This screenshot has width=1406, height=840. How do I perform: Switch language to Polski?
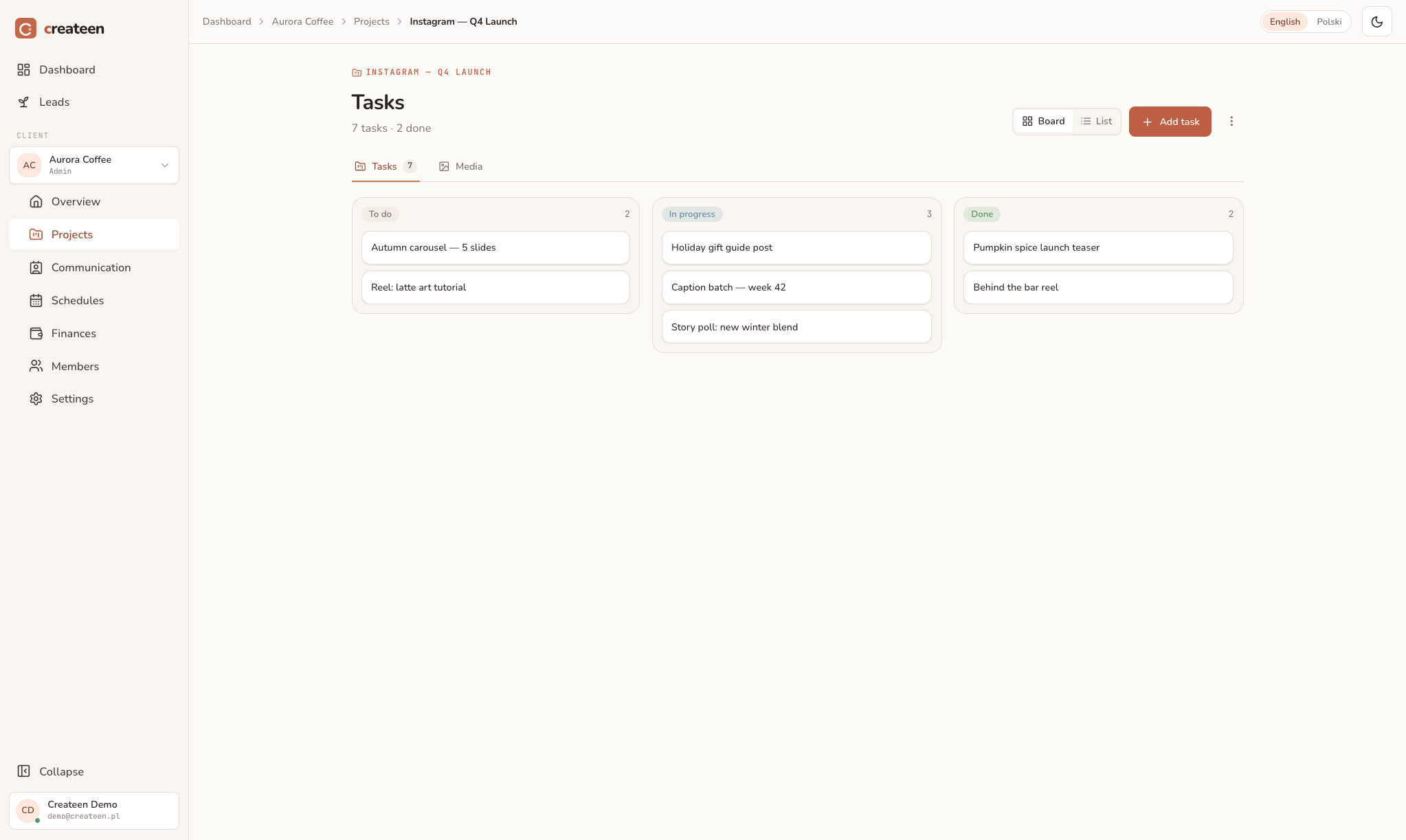coord(1329,21)
